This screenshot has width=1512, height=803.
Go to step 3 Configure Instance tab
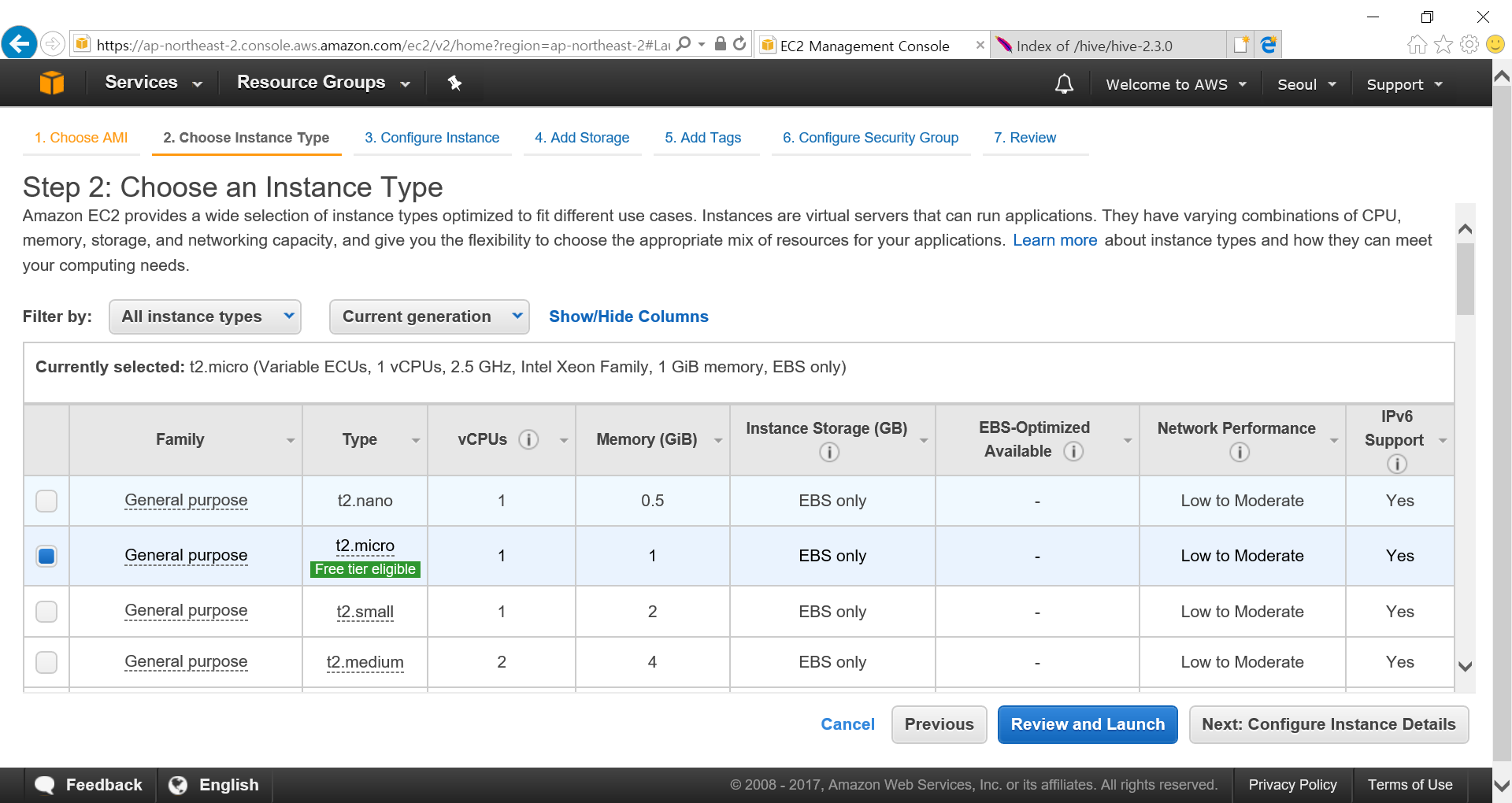432,138
